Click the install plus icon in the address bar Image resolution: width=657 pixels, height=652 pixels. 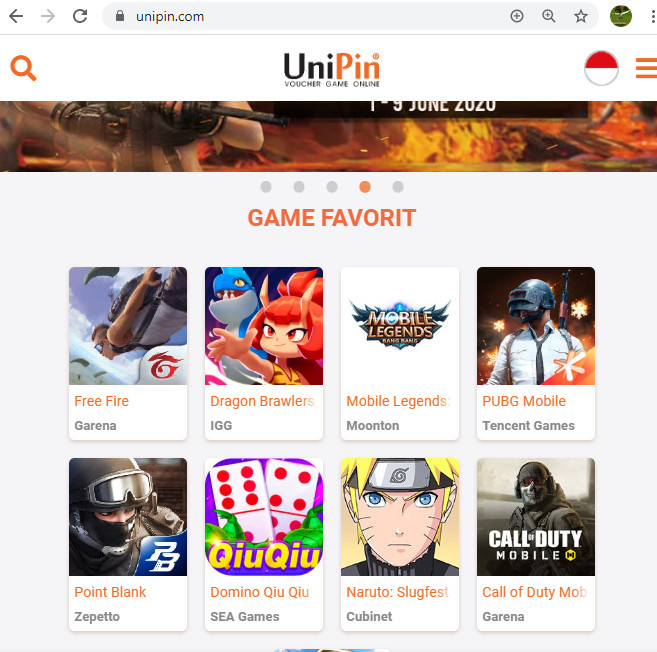(x=517, y=16)
